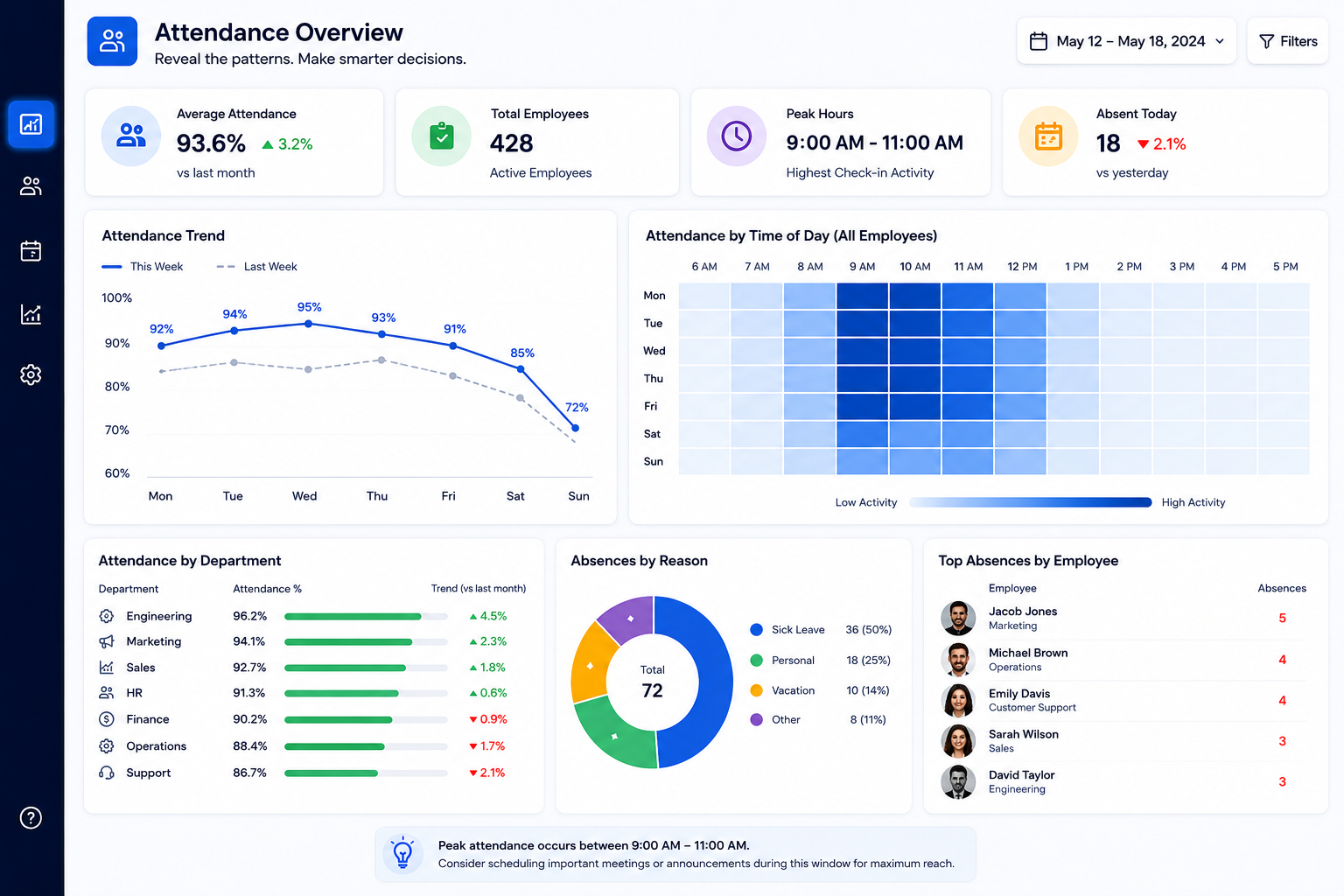Click the Sales chart icon
The width and height of the screenshot is (1344, 896).
click(x=107, y=667)
